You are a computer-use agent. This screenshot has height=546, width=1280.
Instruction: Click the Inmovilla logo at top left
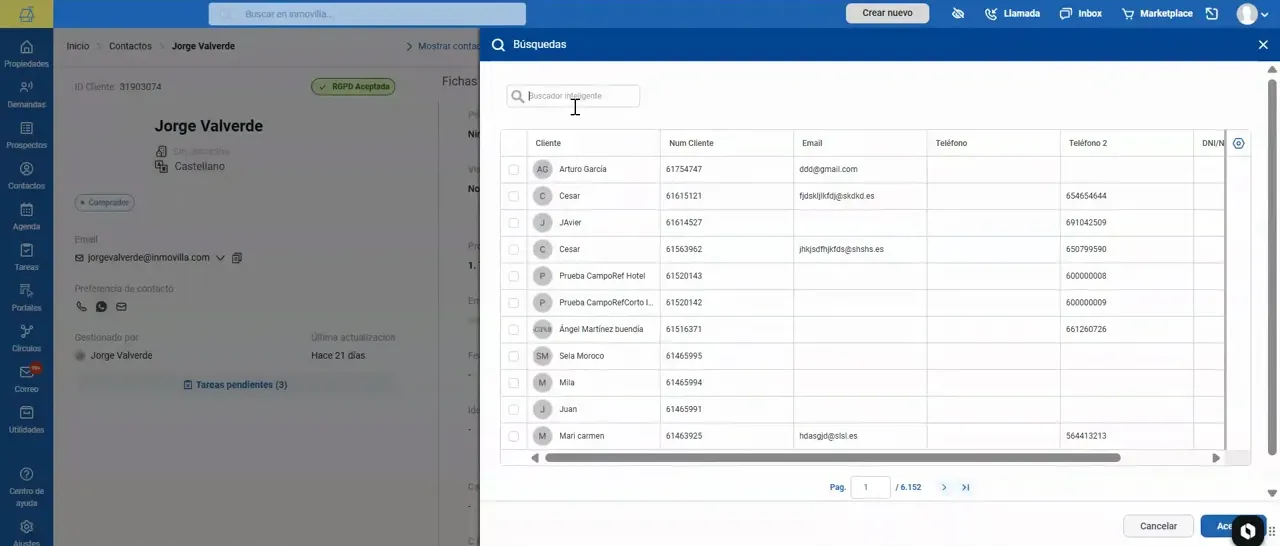(x=26, y=14)
